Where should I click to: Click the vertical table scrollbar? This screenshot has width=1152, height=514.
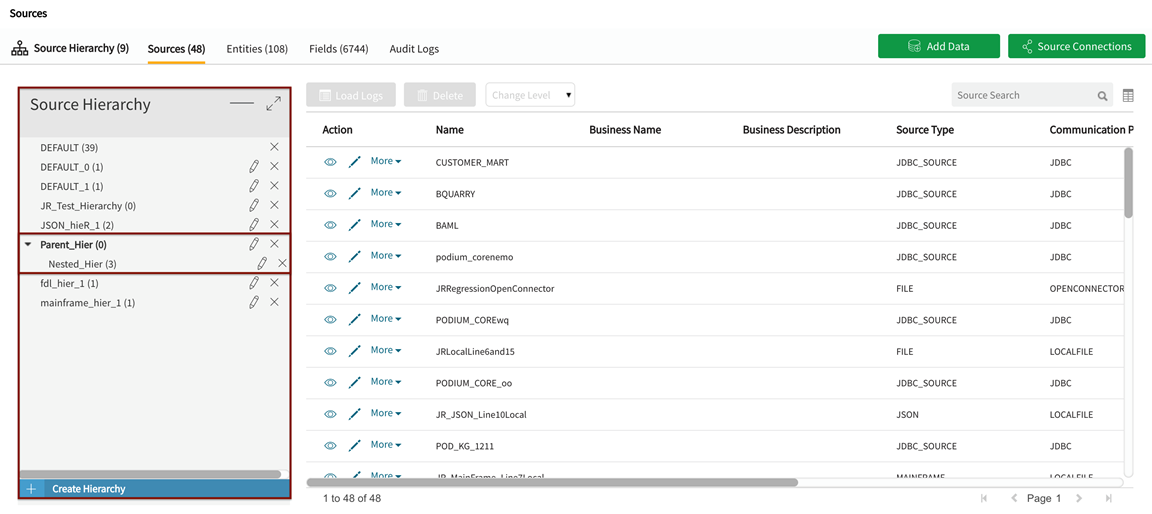click(1128, 183)
